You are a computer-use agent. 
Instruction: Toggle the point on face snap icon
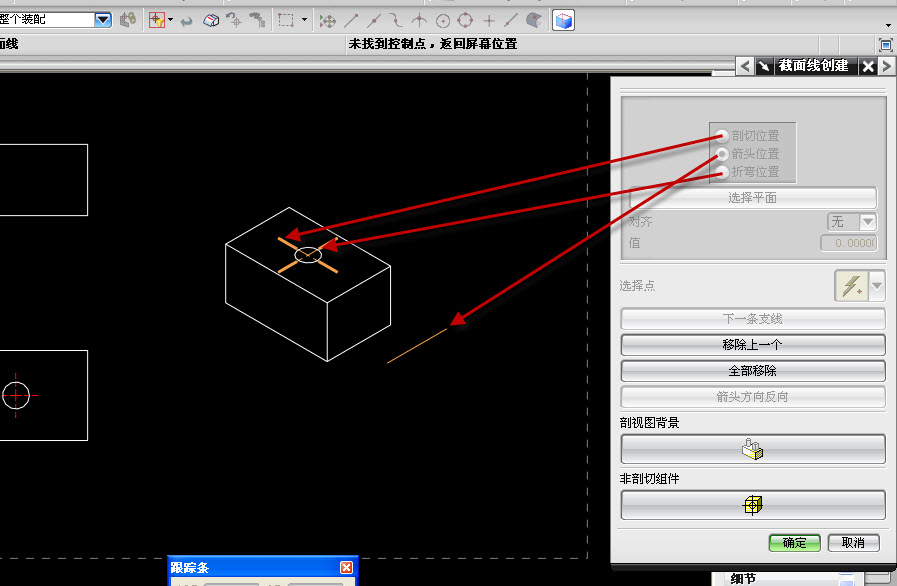534,21
